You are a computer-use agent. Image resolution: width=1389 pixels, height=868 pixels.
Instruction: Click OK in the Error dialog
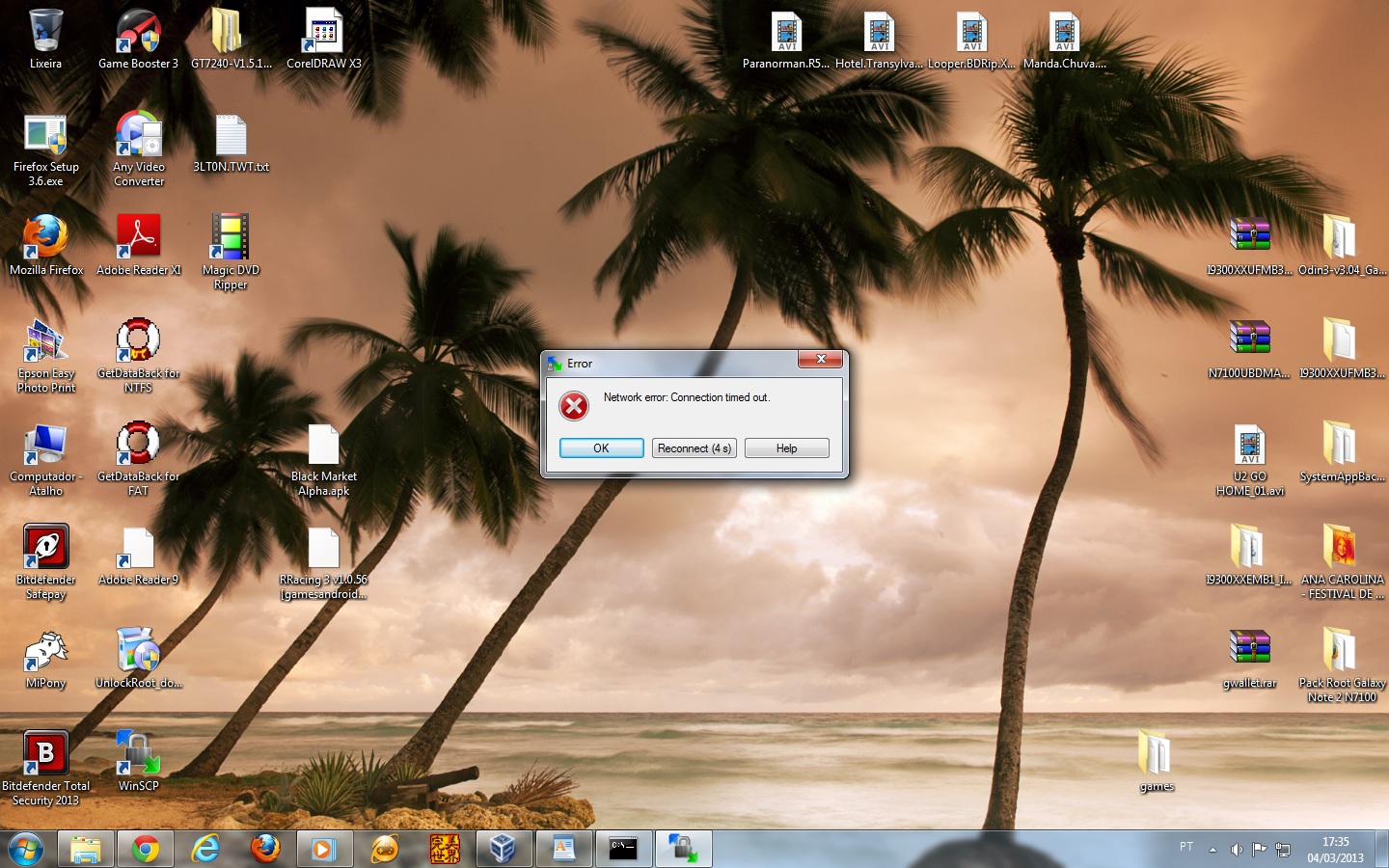click(601, 448)
